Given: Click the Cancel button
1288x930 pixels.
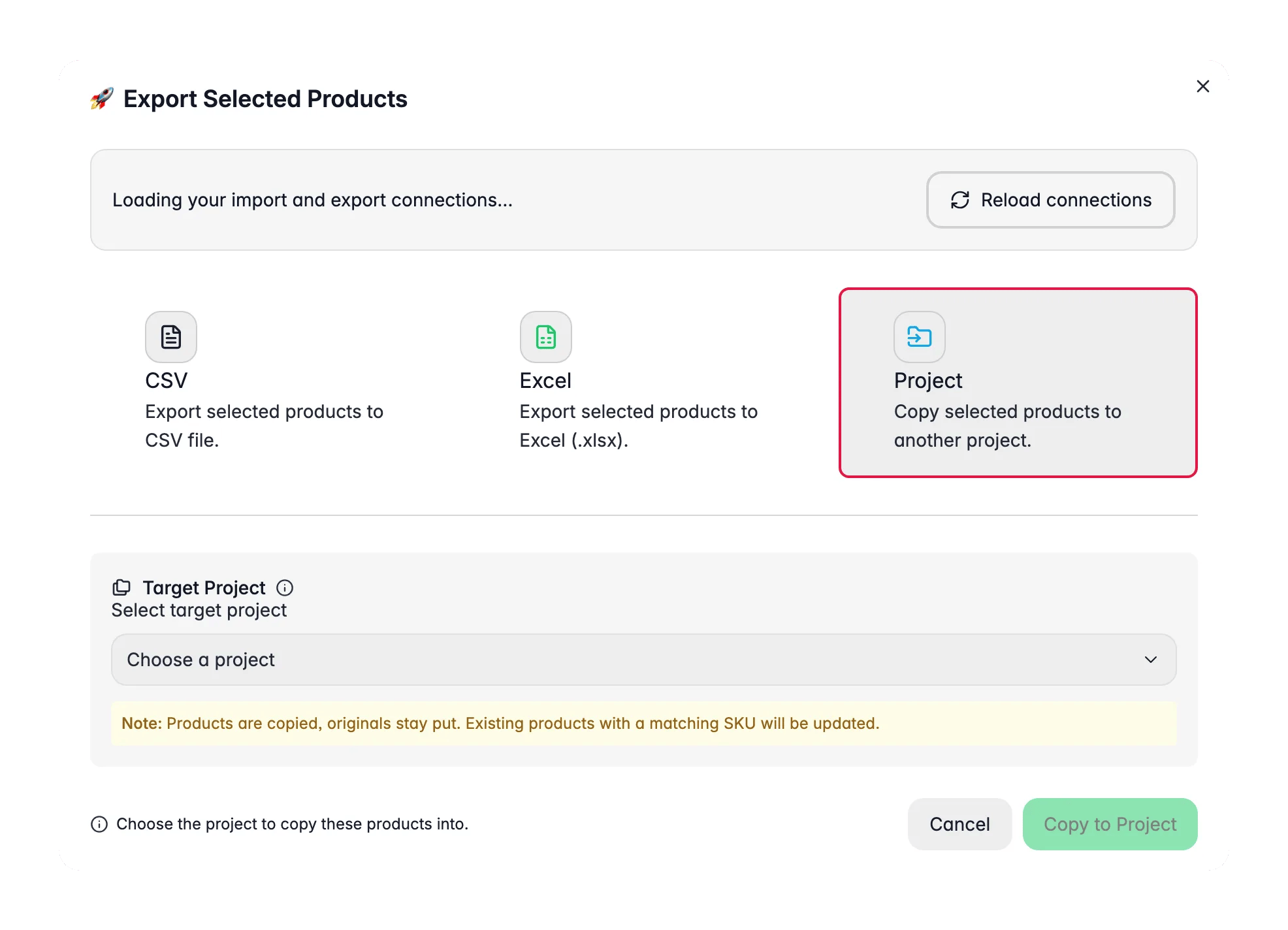Looking at the screenshot, I should tap(959, 824).
